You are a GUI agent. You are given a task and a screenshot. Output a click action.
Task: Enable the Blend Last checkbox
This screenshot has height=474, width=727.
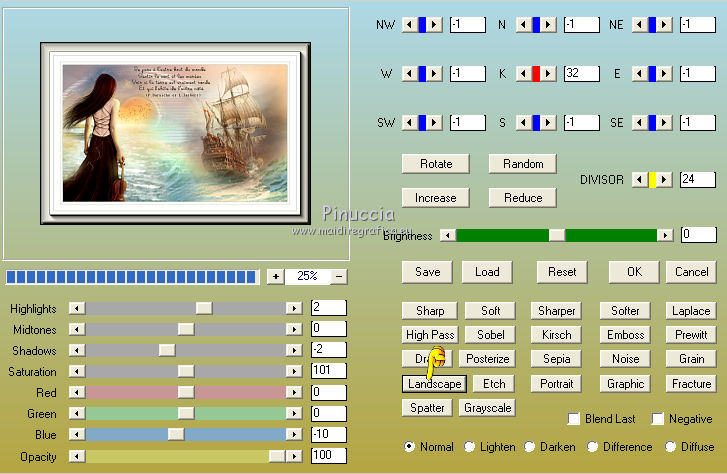574,419
